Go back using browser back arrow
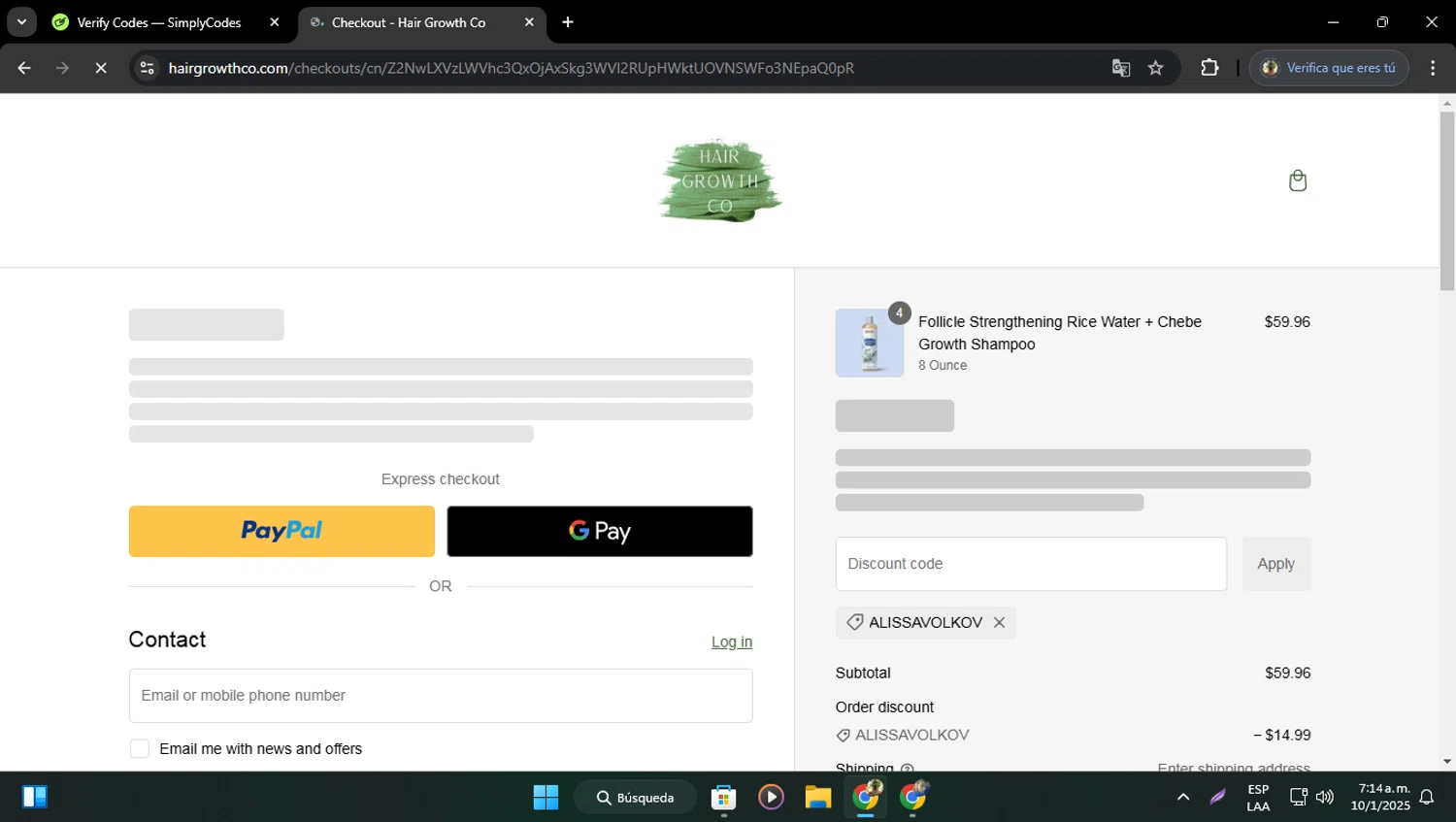1456x822 pixels. point(24,68)
